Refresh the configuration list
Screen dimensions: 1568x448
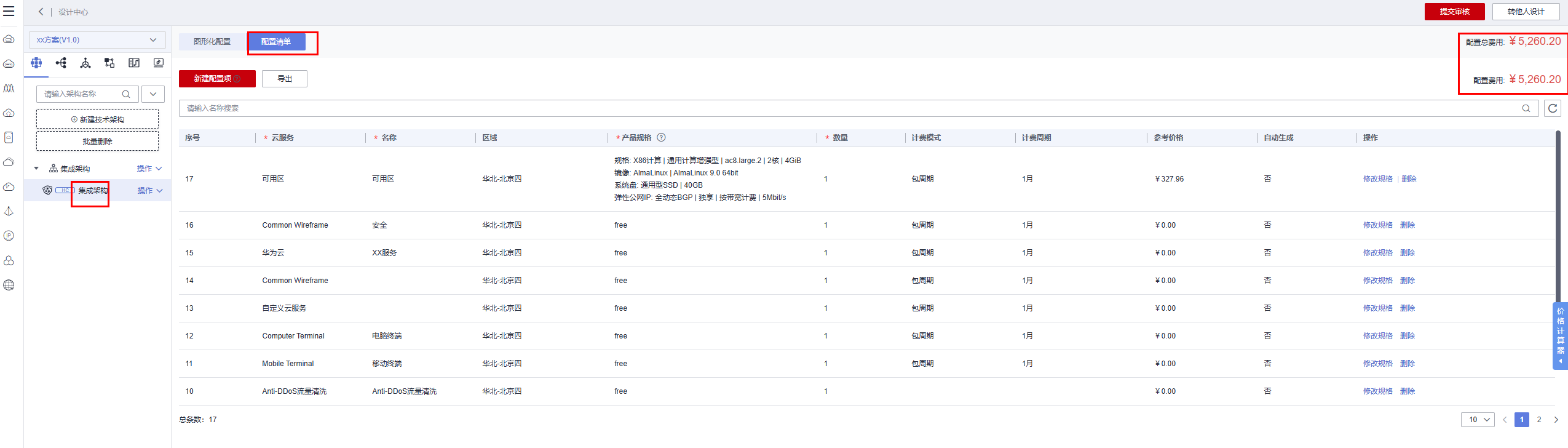tap(1553, 108)
